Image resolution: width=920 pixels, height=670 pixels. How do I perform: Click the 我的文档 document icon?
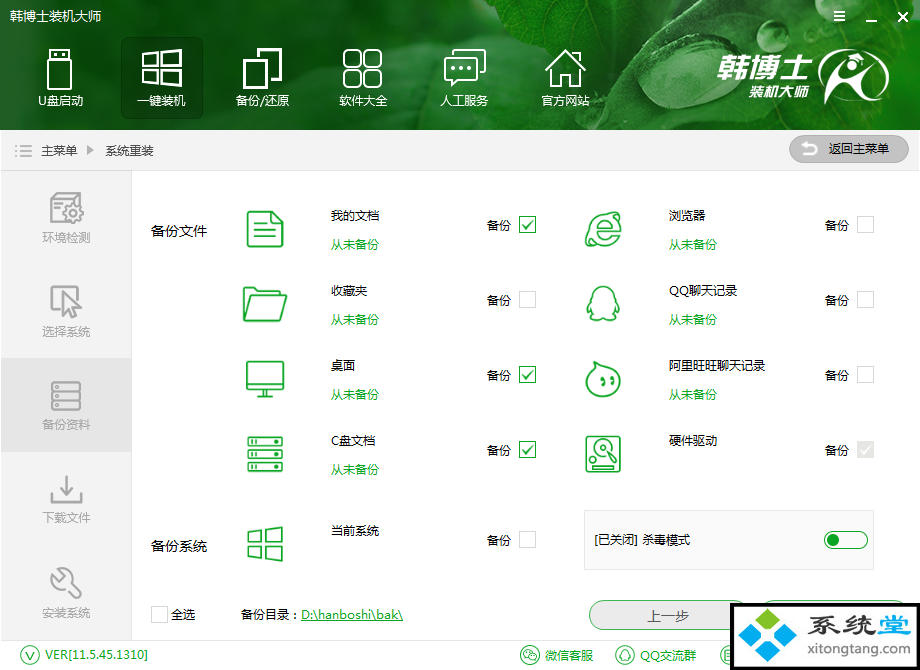pyautogui.click(x=265, y=229)
